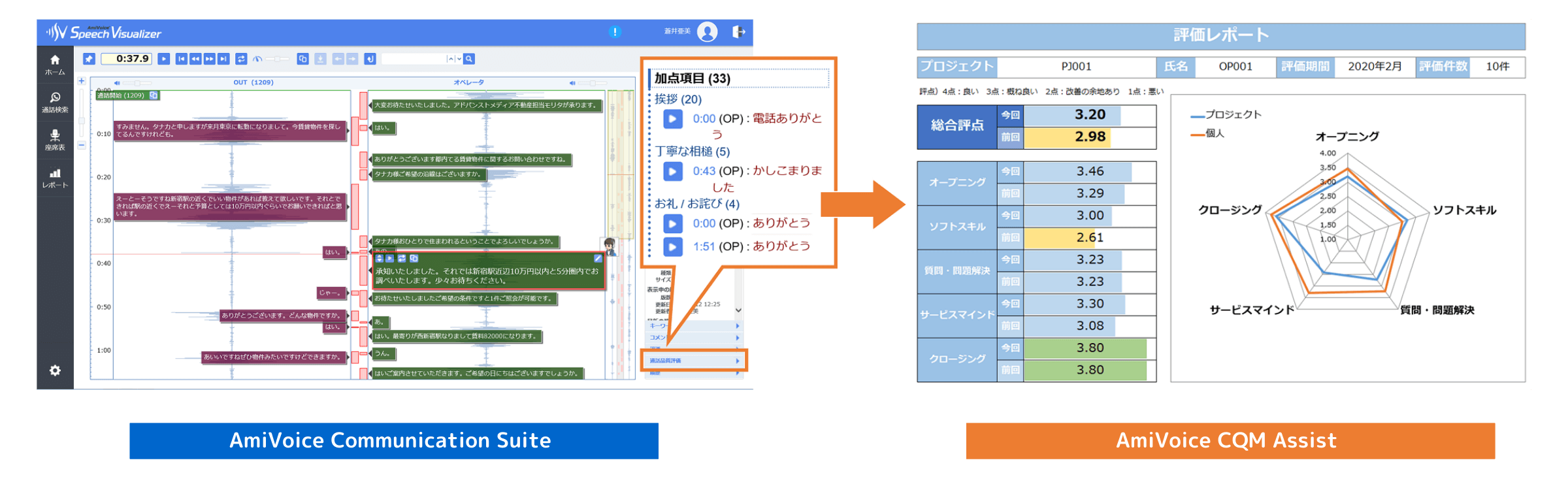Screen dimensions: 1568x490
Task: Go to previous search match arrow
Action: click(x=450, y=59)
